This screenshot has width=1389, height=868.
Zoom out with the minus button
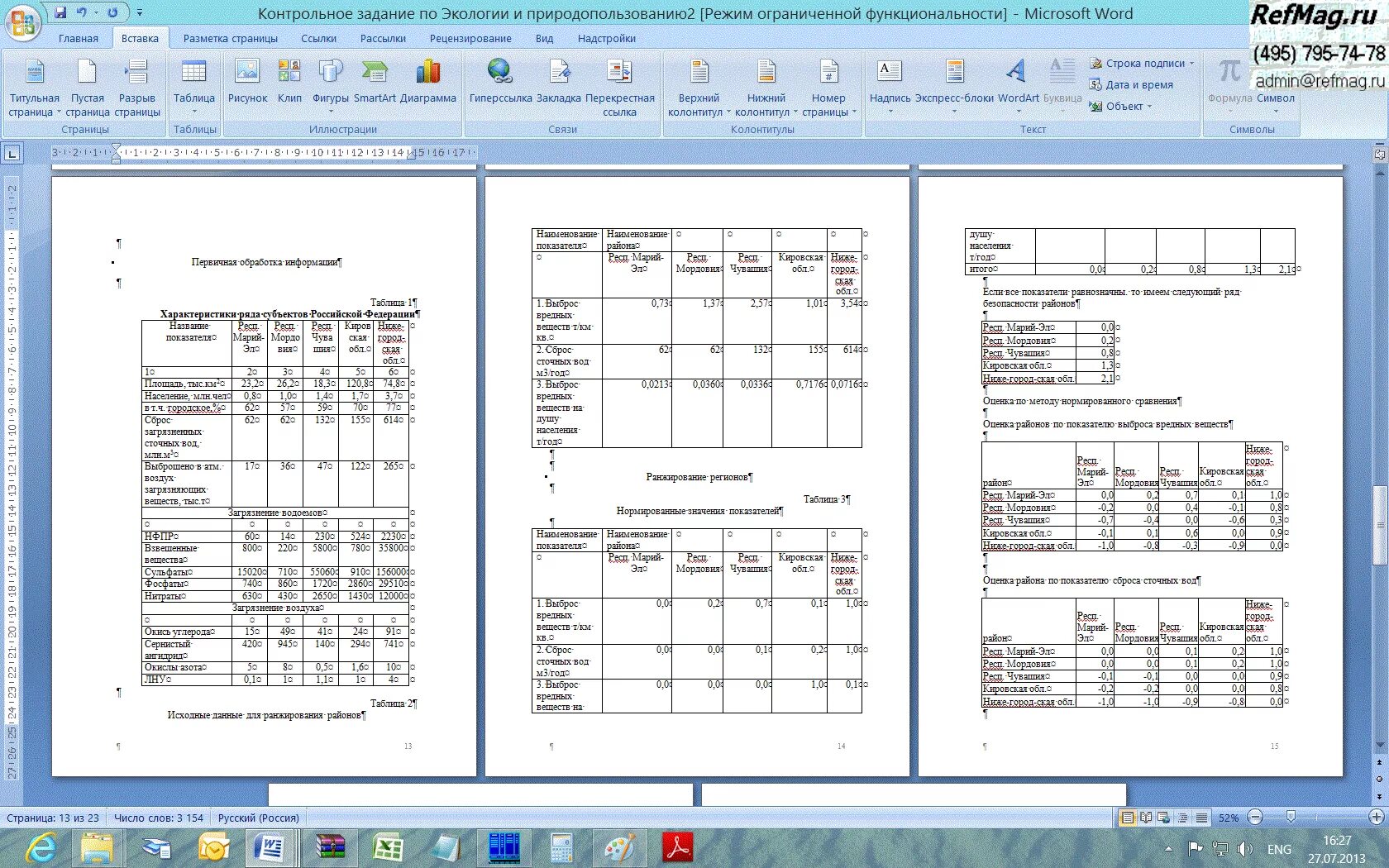coord(1255,818)
